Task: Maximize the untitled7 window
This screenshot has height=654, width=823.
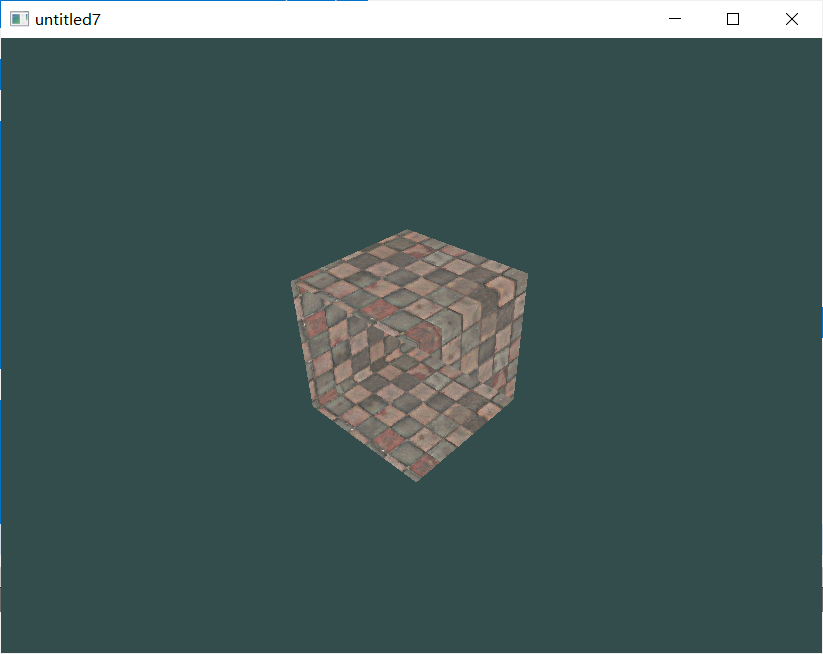Action: pyautogui.click(x=732, y=18)
